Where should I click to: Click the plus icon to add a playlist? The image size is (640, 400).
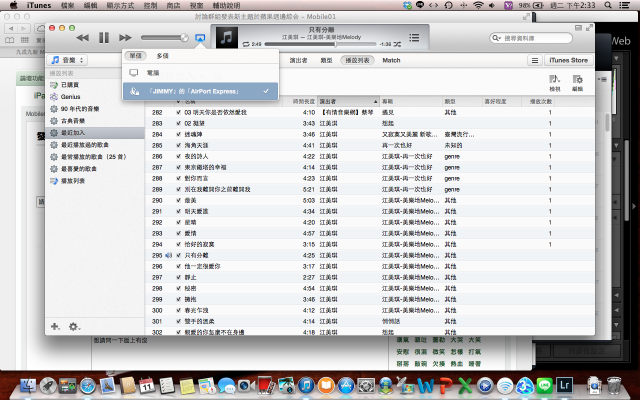[x=55, y=327]
